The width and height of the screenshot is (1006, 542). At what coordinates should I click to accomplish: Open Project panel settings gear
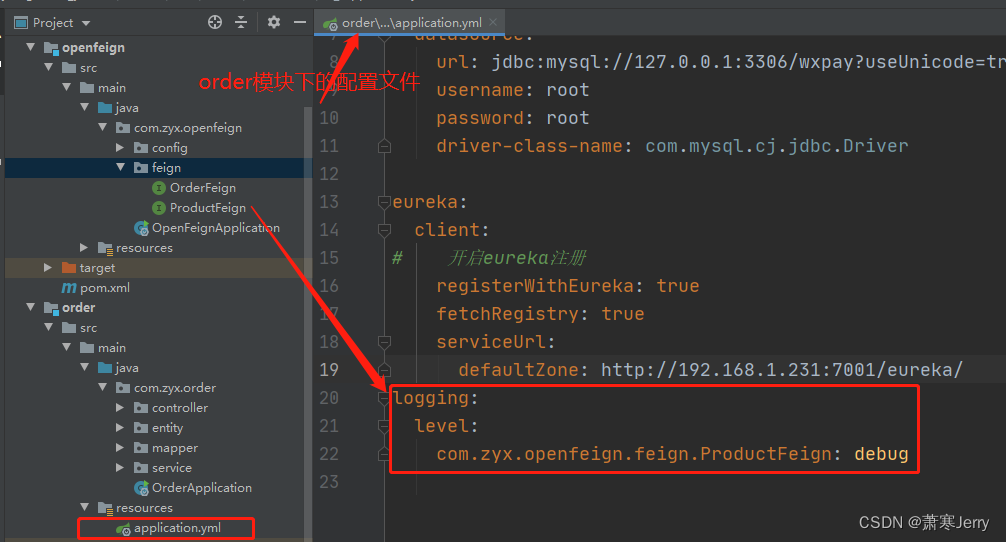(x=274, y=22)
